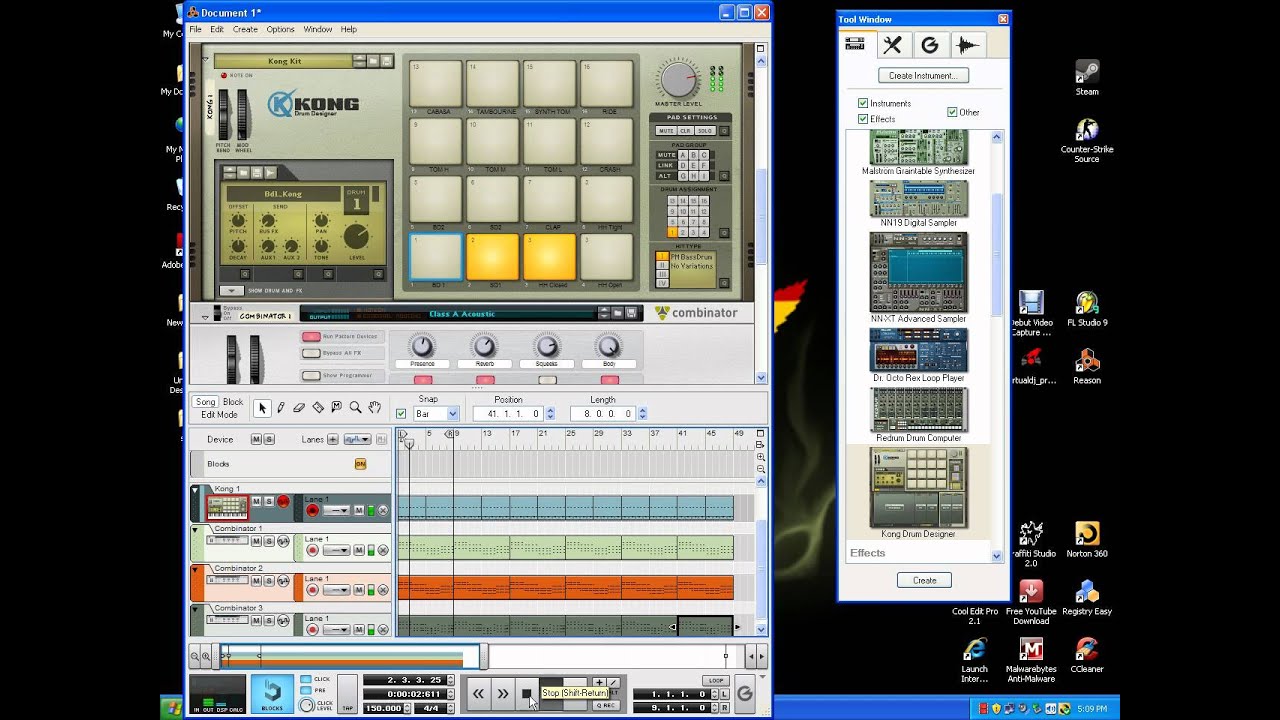Click save patch disk icon on Kong Kit
The height and width of the screenshot is (720, 1280).
pos(386,61)
